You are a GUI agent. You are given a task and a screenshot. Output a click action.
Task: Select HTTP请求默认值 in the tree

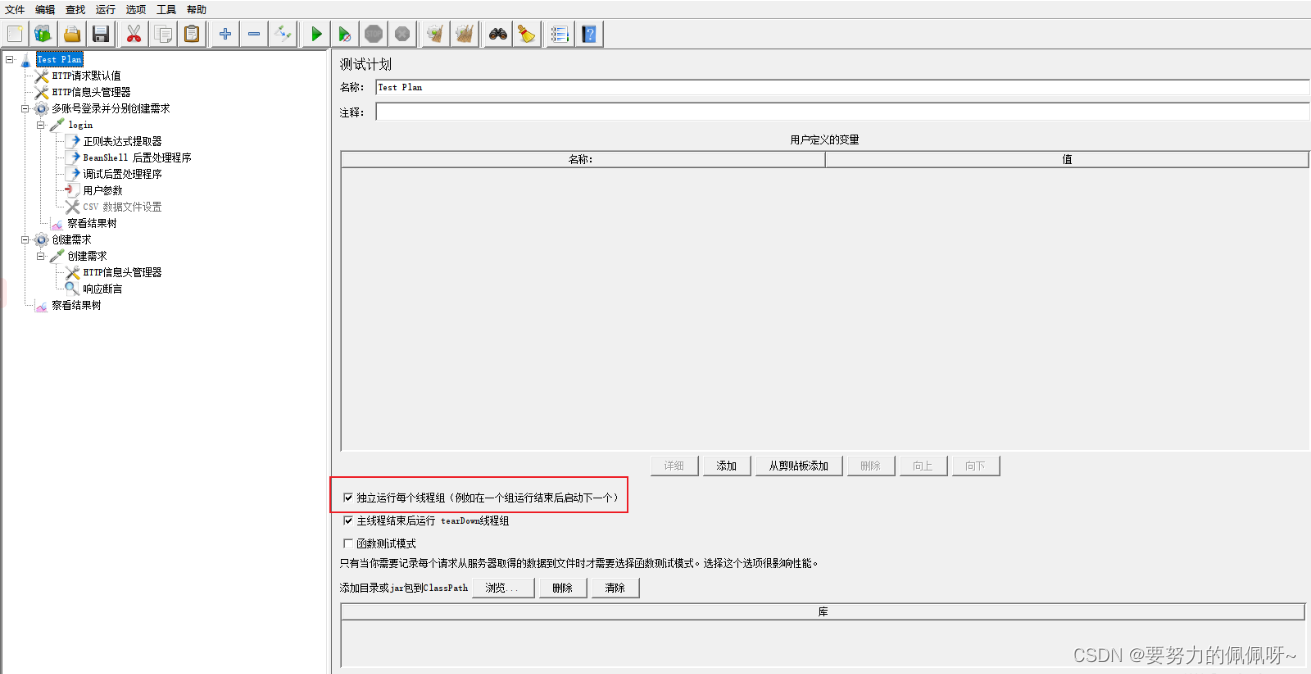[x=87, y=76]
